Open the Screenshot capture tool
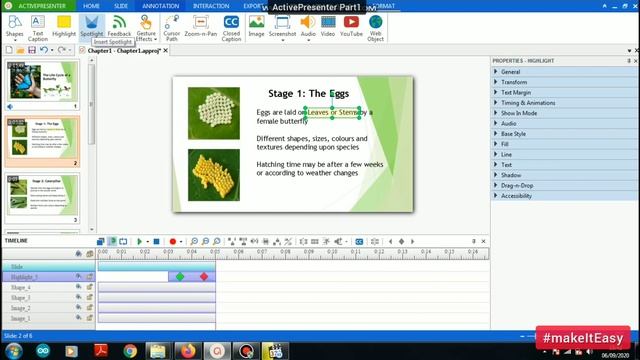The image size is (640, 360). (282, 28)
